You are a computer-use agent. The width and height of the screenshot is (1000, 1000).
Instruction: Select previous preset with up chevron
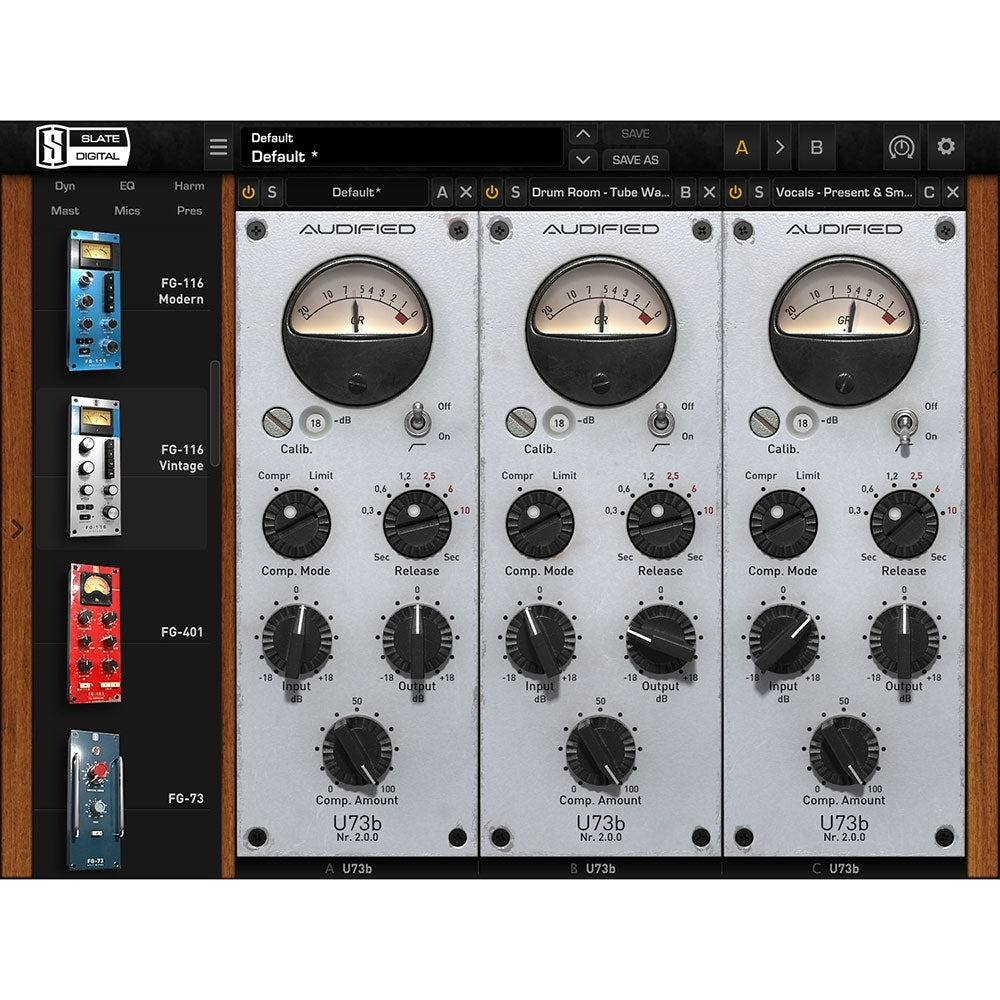[583, 134]
